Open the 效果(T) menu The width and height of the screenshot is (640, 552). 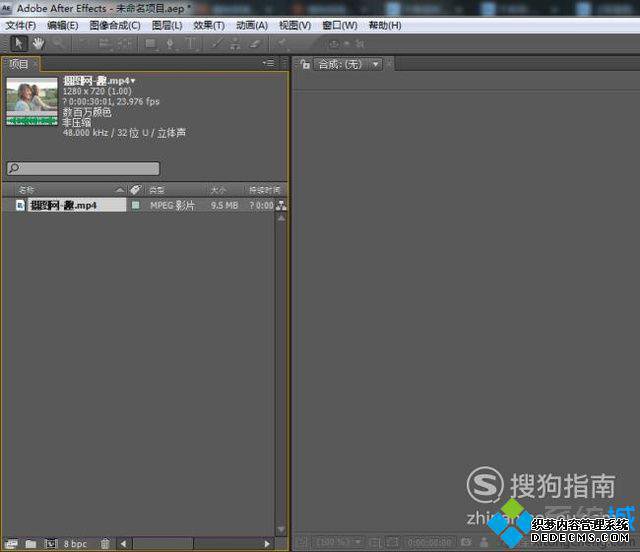(209, 25)
